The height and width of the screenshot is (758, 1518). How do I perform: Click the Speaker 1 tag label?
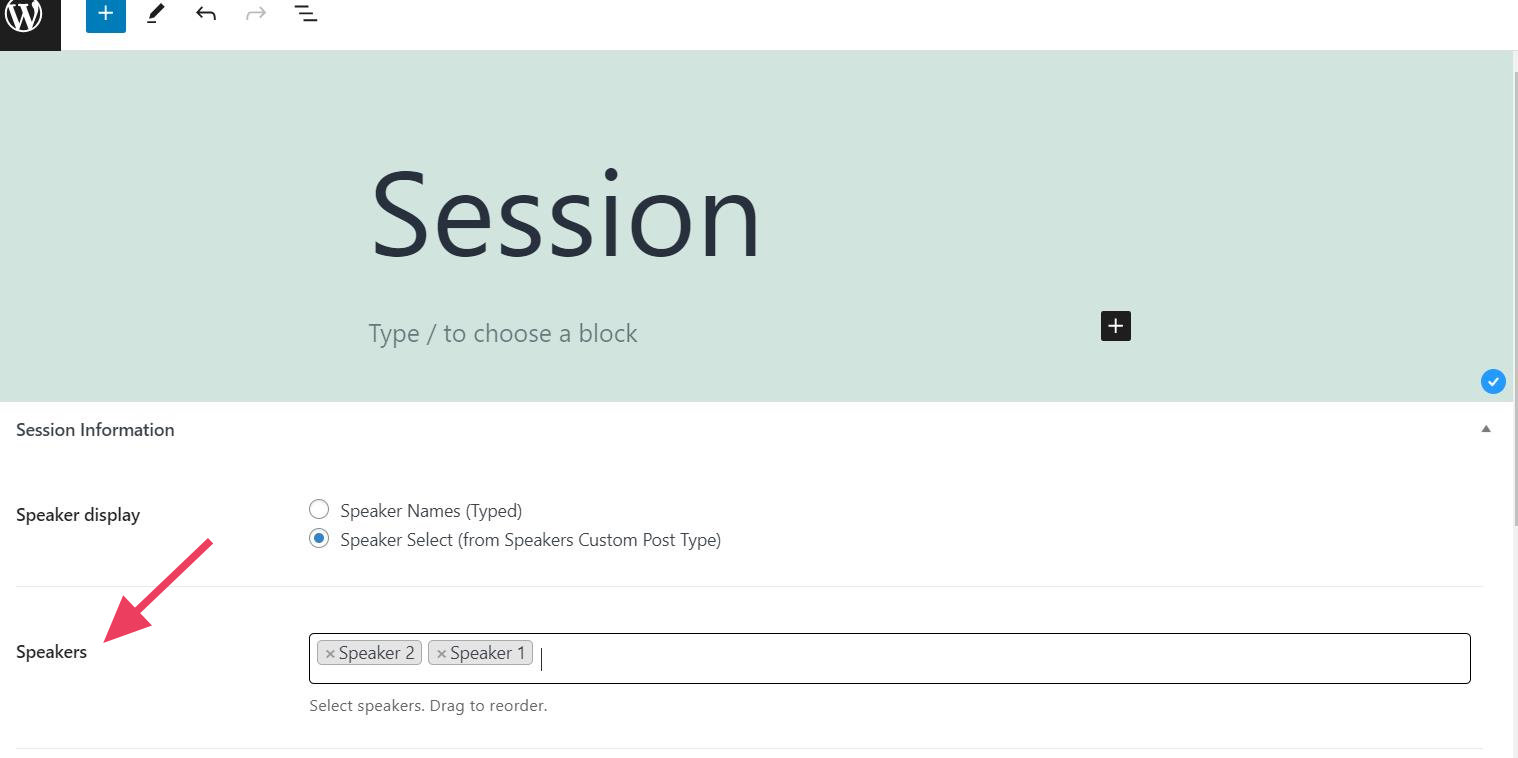tap(487, 653)
